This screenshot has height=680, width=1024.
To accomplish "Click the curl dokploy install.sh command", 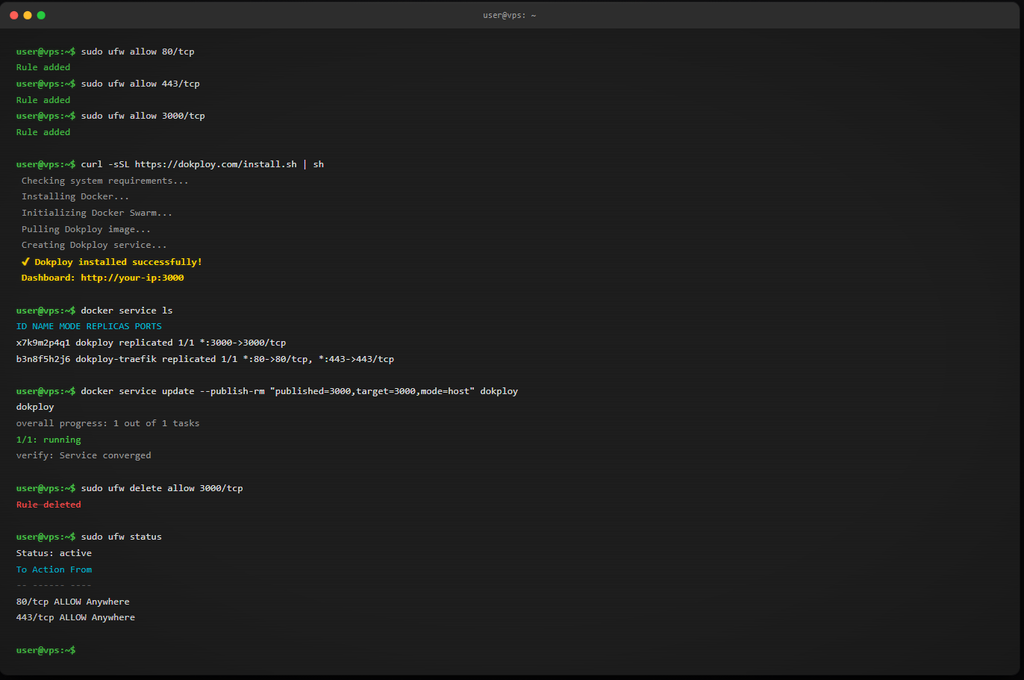I will [x=202, y=164].
